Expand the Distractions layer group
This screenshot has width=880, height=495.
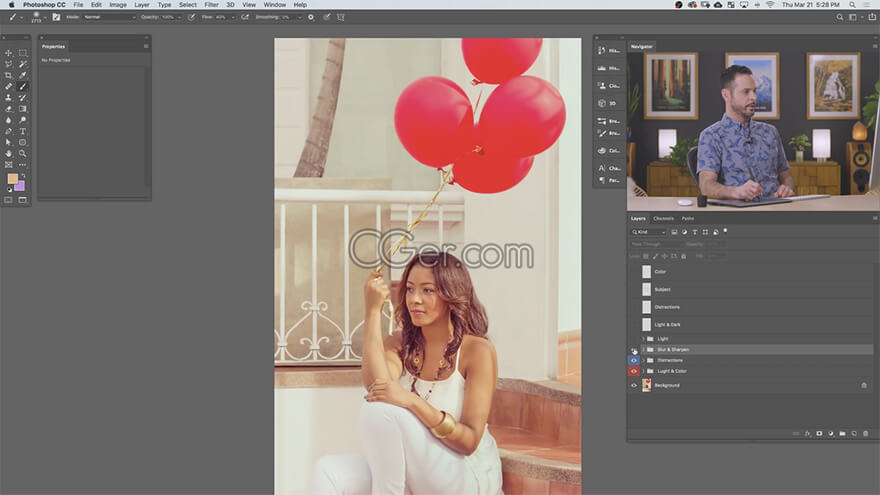point(643,360)
